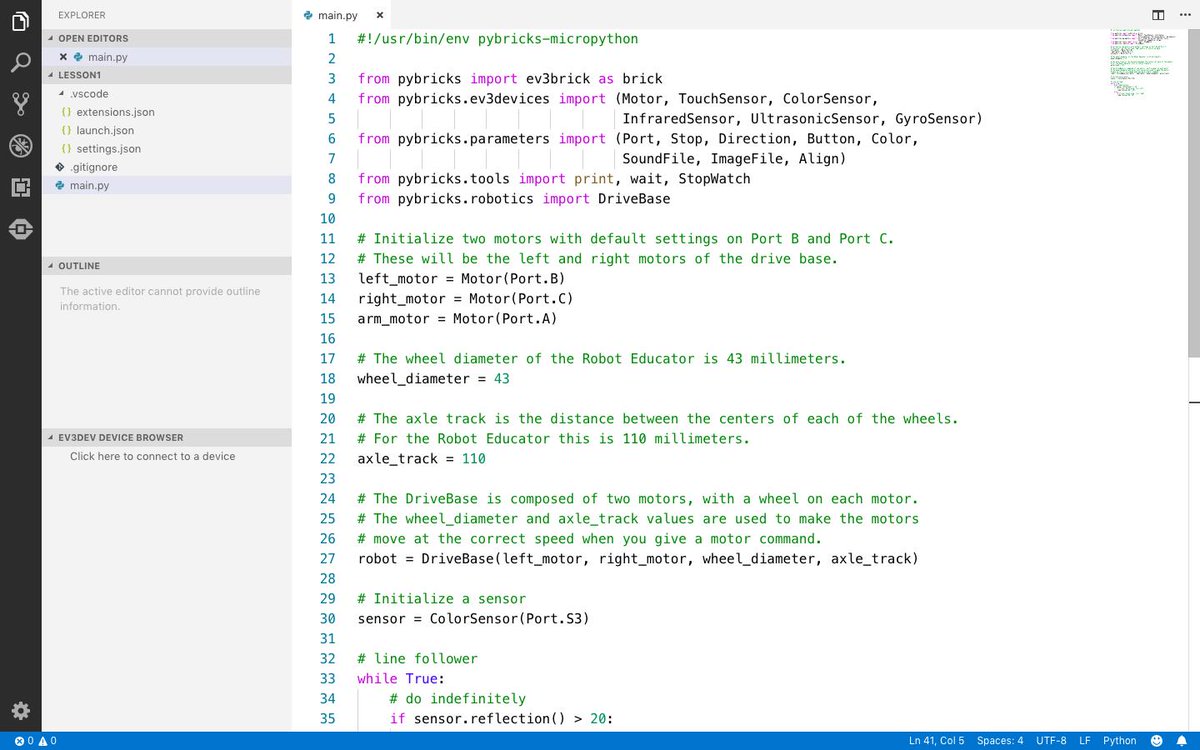
Task: Open the Manage gear icon at bottom left
Action: coord(20,710)
